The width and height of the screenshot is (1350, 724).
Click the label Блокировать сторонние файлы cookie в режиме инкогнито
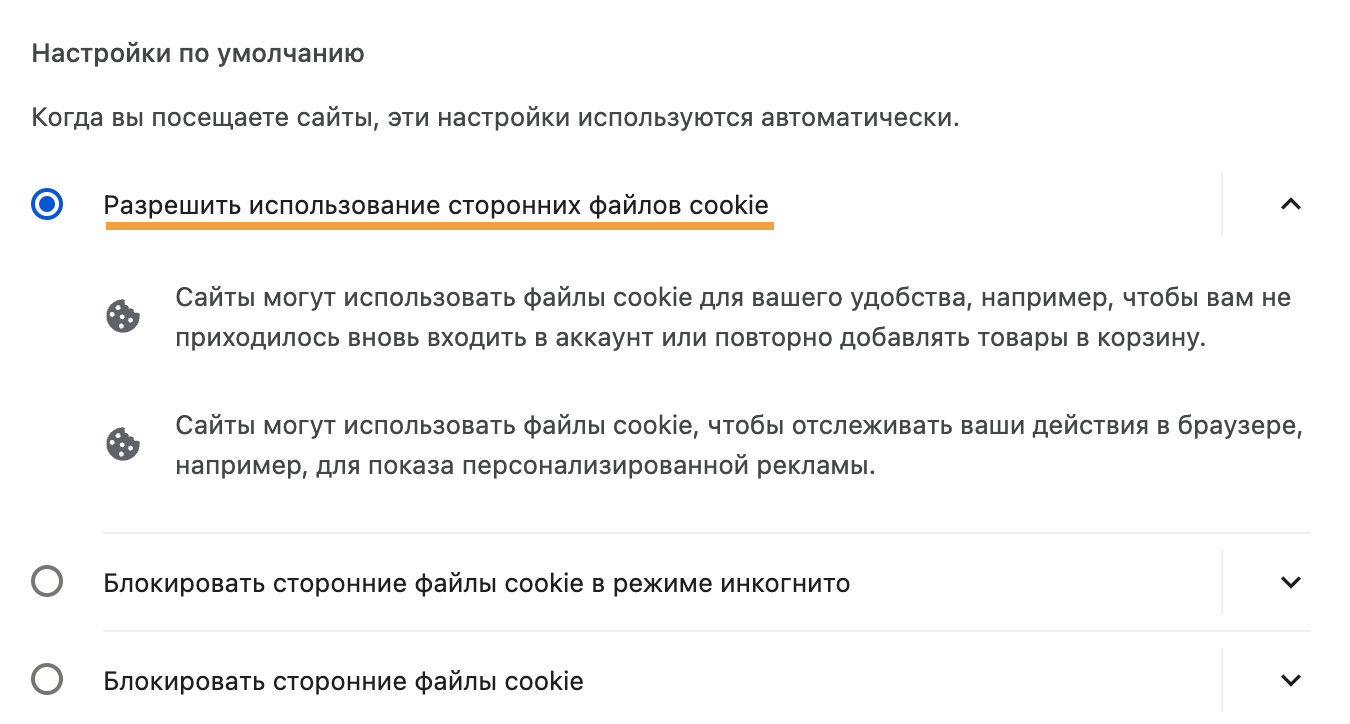pyautogui.click(x=477, y=583)
